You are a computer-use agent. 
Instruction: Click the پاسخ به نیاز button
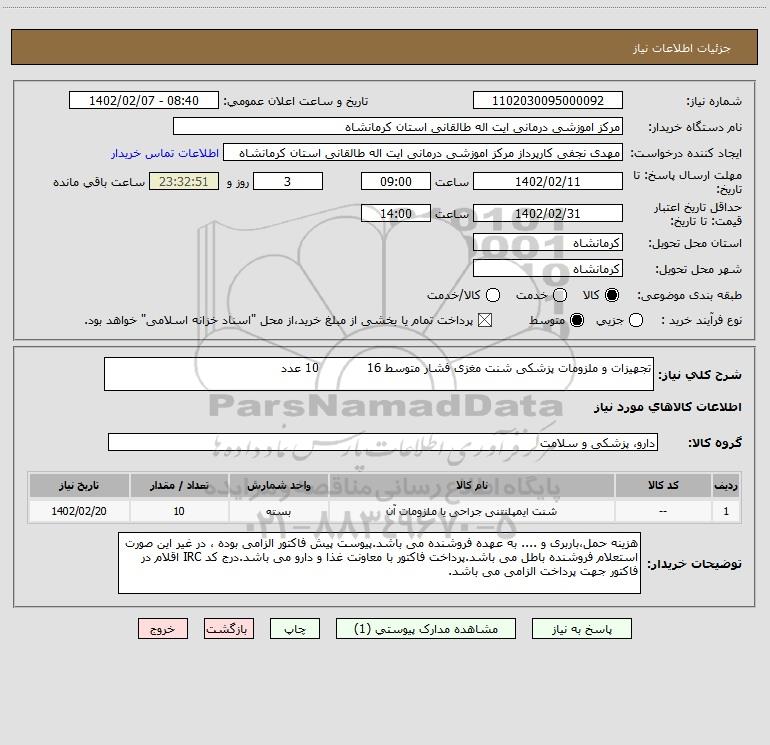coord(581,629)
